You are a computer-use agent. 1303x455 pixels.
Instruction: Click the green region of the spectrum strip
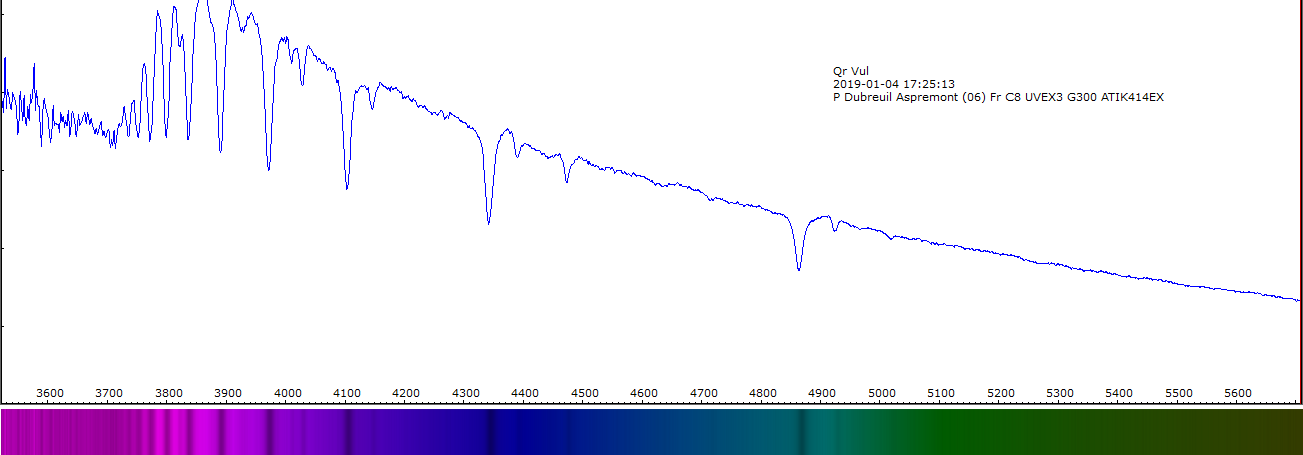[1000, 431]
